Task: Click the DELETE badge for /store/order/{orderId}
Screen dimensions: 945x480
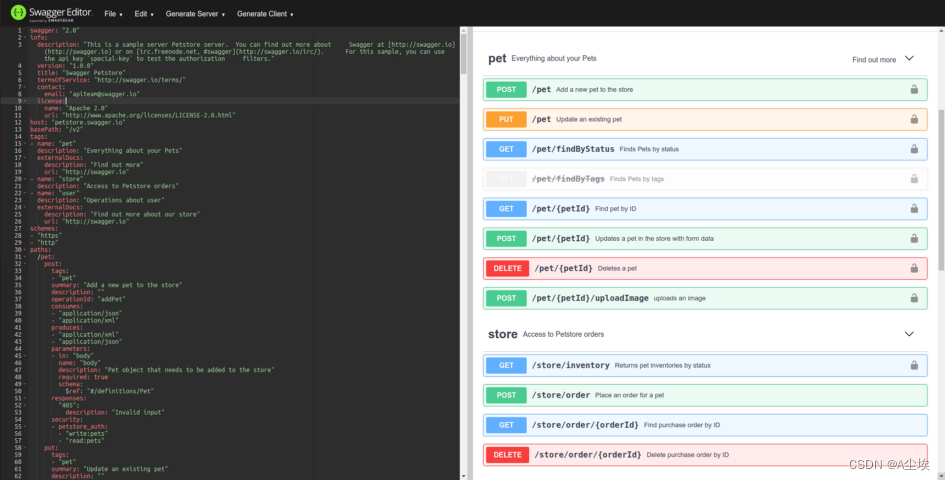Action: [507, 455]
